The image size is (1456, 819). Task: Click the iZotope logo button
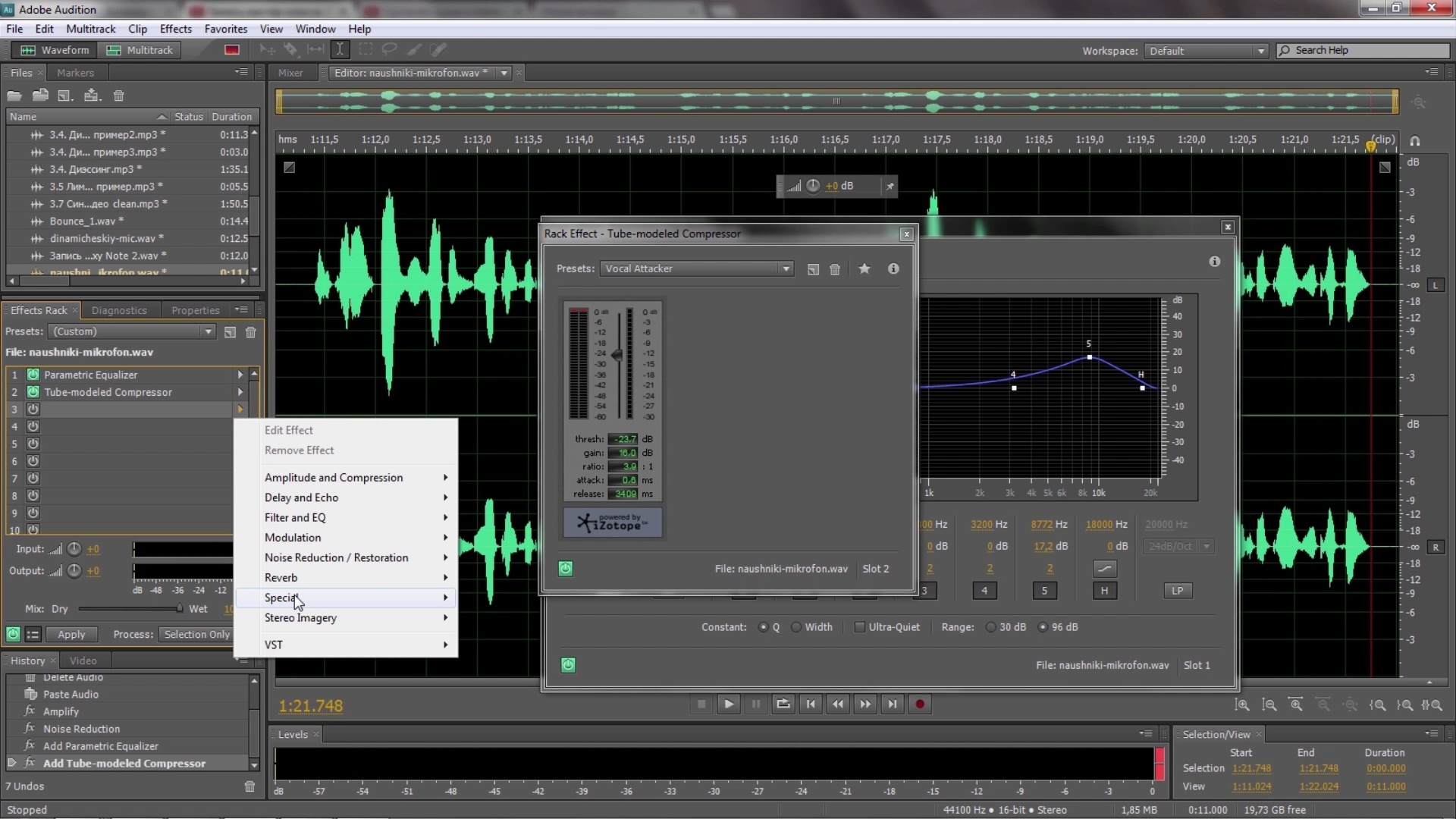pyautogui.click(x=613, y=523)
